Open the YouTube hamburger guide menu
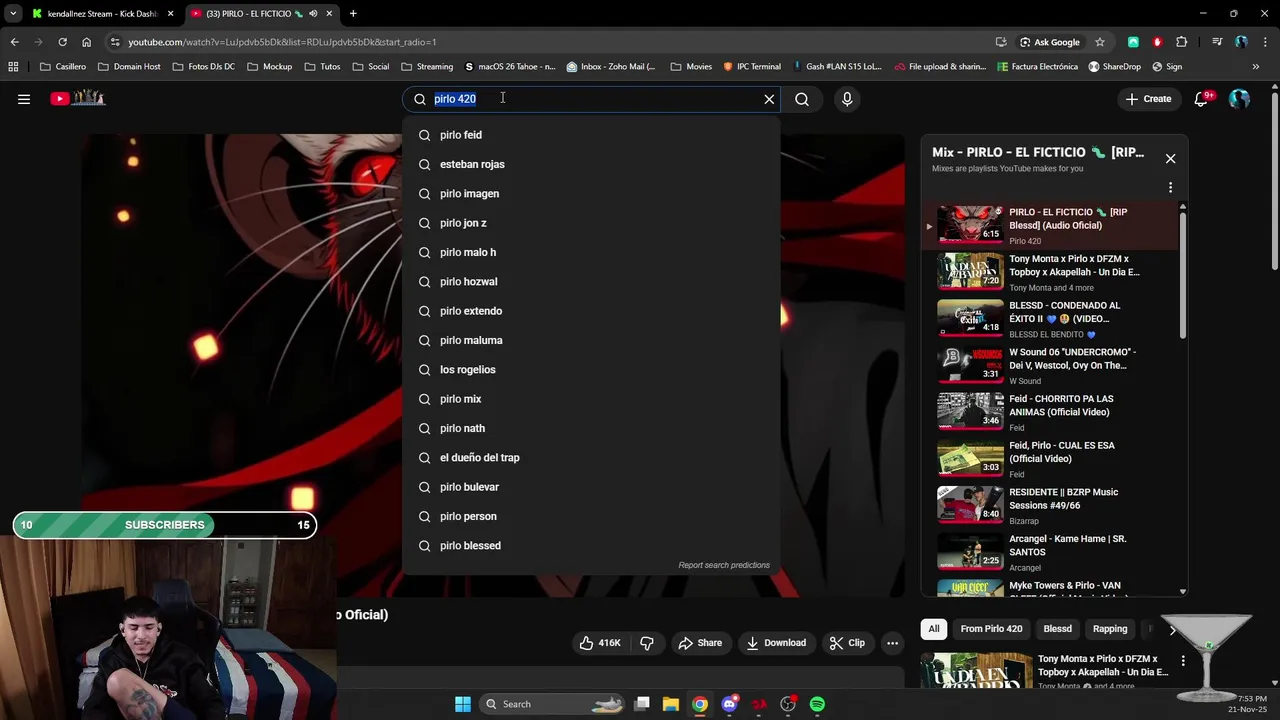The width and height of the screenshot is (1280, 720). (x=24, y=99)
